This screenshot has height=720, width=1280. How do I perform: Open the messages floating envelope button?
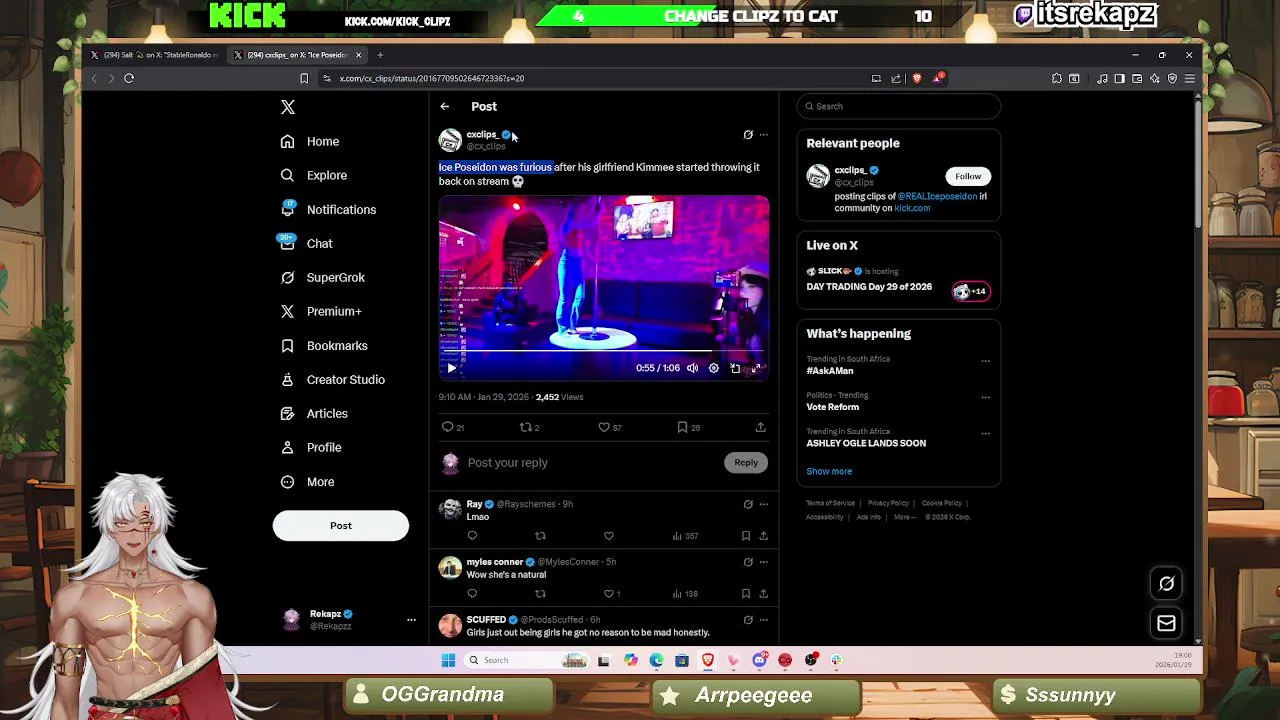tap(1166, 624)
